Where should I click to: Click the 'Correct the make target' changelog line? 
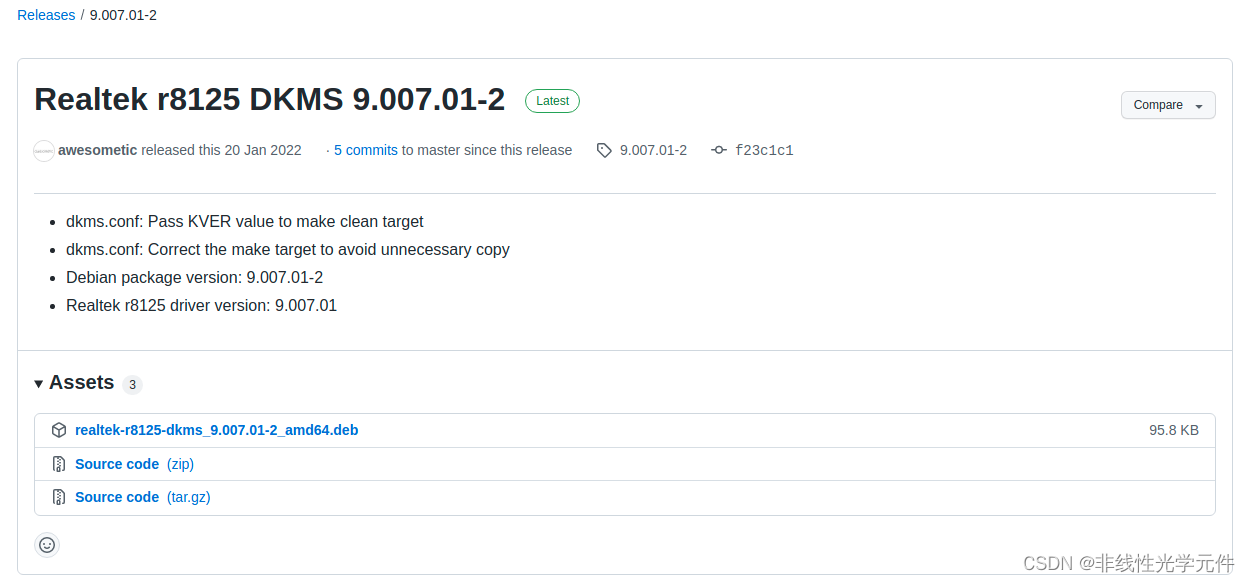point(288,249)
